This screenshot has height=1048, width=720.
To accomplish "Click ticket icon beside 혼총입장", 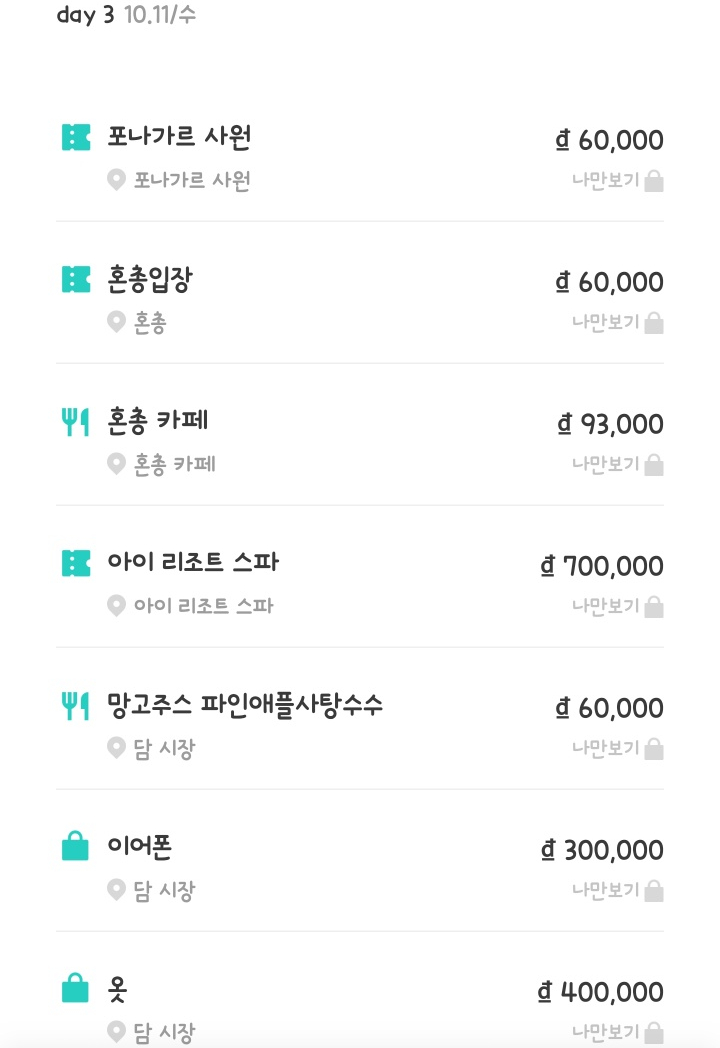I will (x=76, y=280).
